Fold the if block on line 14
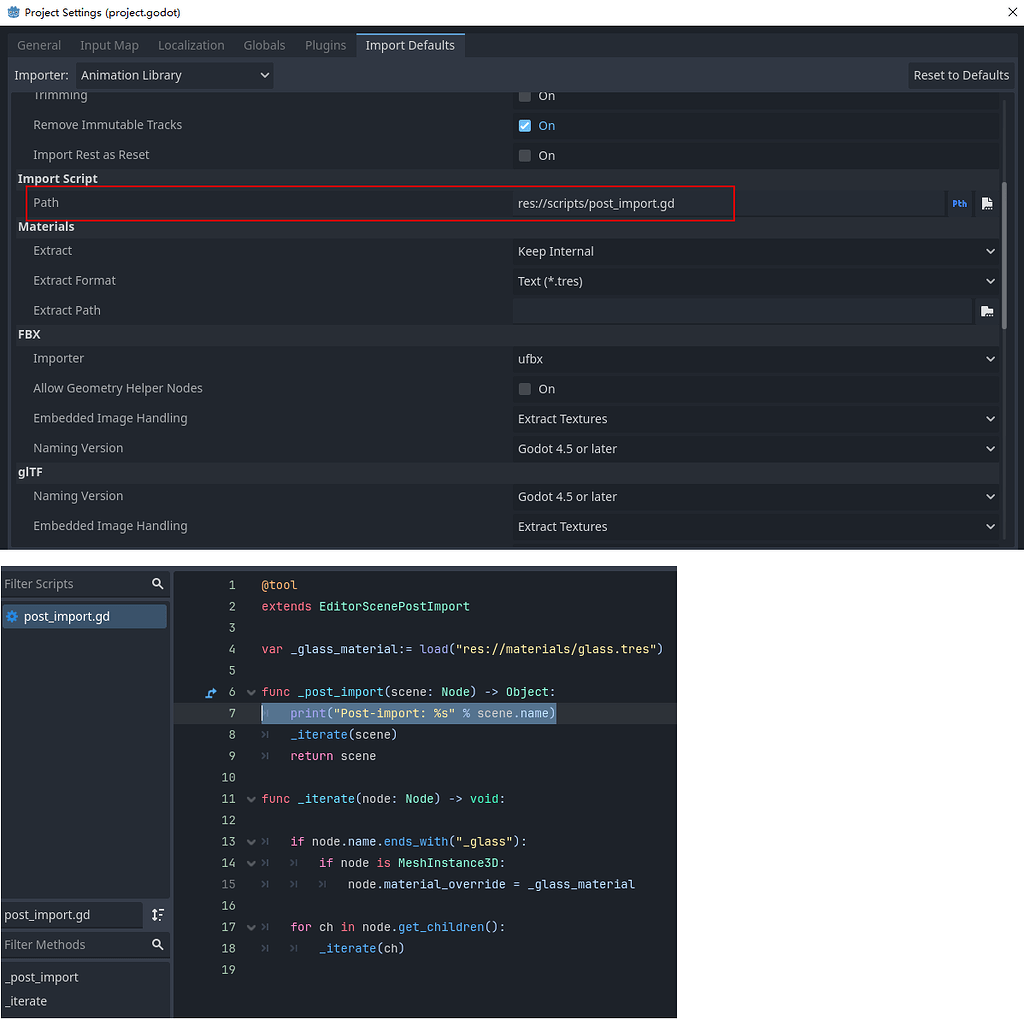The image size is (1024, 1019). click(251, 864)
